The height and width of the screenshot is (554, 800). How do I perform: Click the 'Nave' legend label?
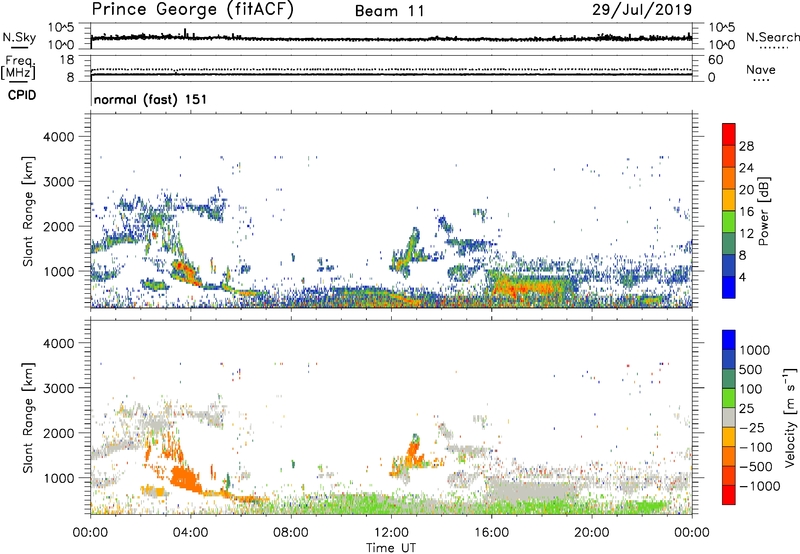click(761, 70)
